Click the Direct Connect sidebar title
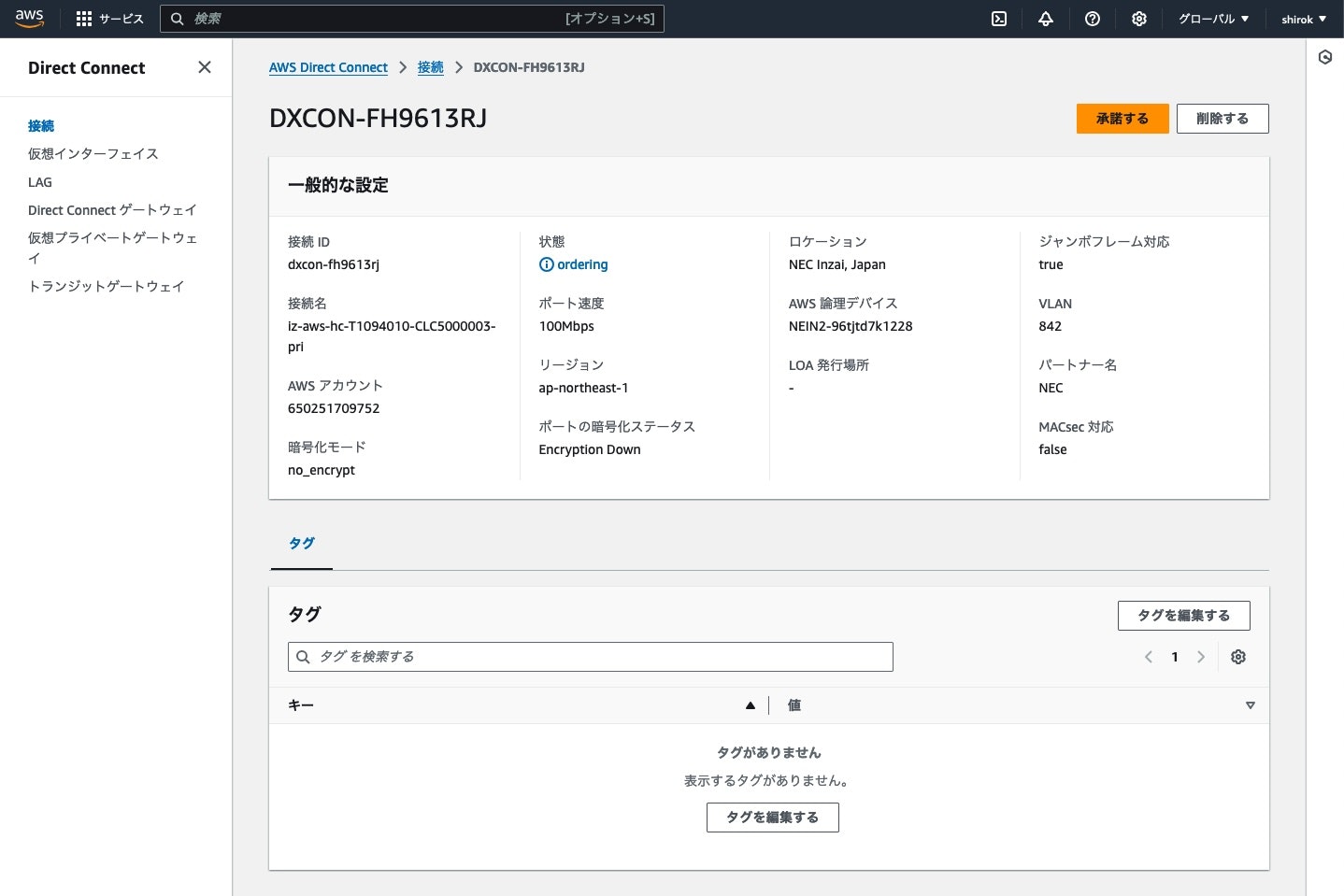This screenshot has height=896, width=1344. (x=87, y=68)
